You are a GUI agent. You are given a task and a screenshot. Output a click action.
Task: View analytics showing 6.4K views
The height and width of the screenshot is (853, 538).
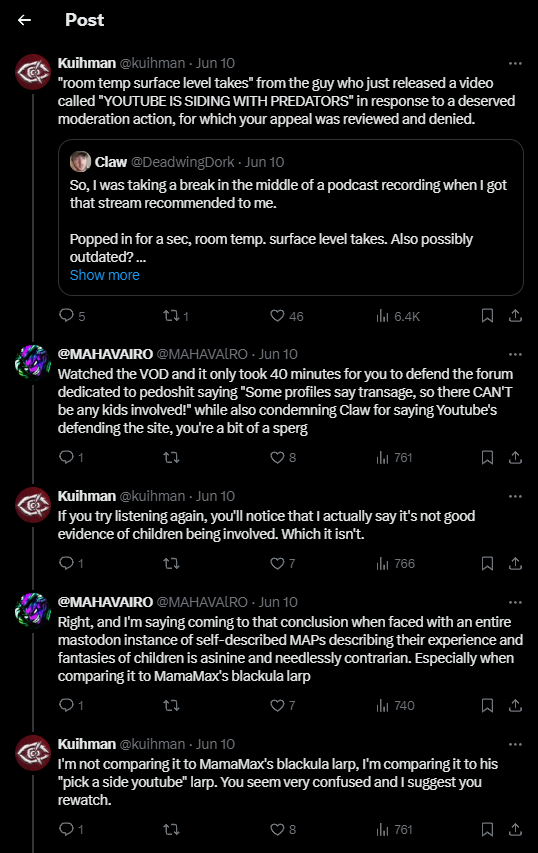tap(398, 316)
